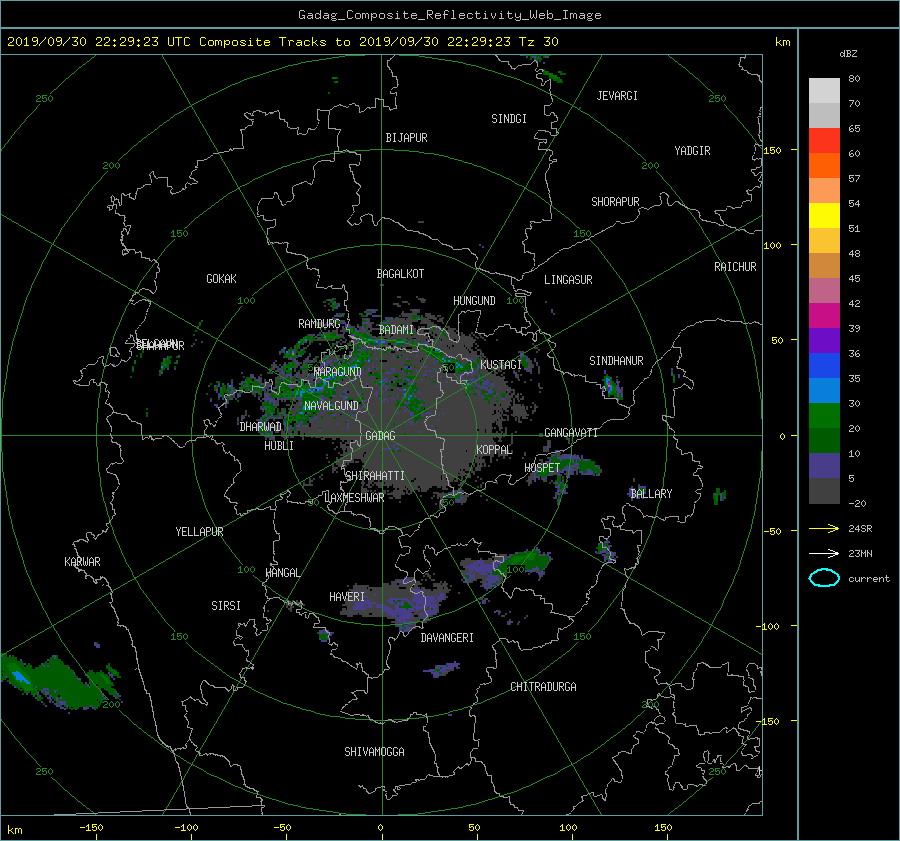Click the cyan 'current' ellipse legend icon
The width and height of the screenshot is (900, 841).
pos(824,578)
